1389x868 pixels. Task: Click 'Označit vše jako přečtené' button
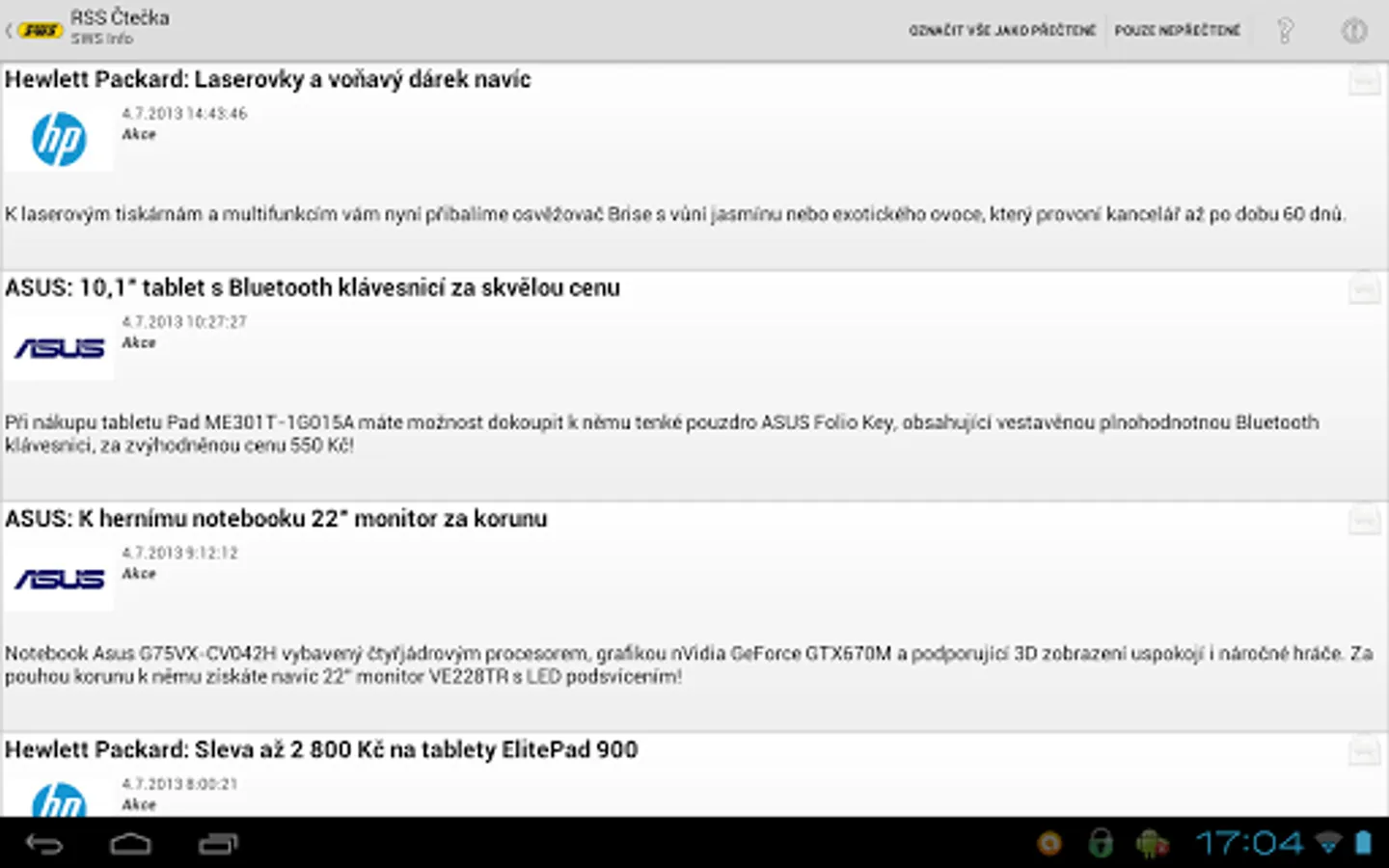(x=1002, y=31)
